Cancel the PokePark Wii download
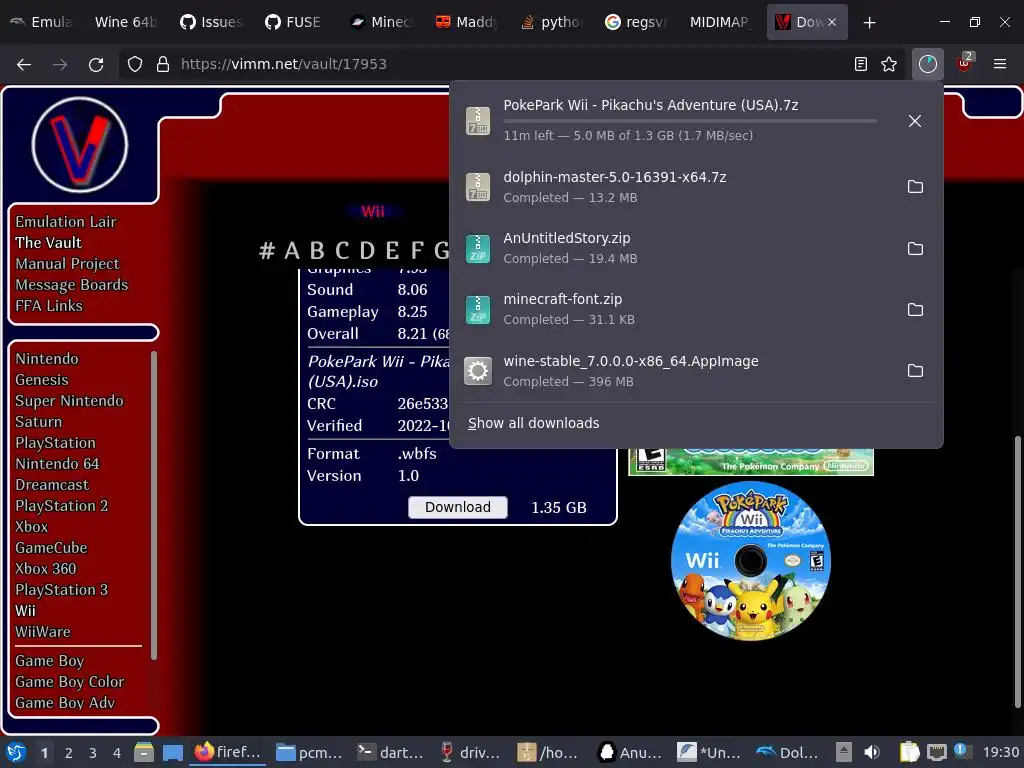Screen dimensions: 1024x768 pyautogui.click(x=914, y=121)
